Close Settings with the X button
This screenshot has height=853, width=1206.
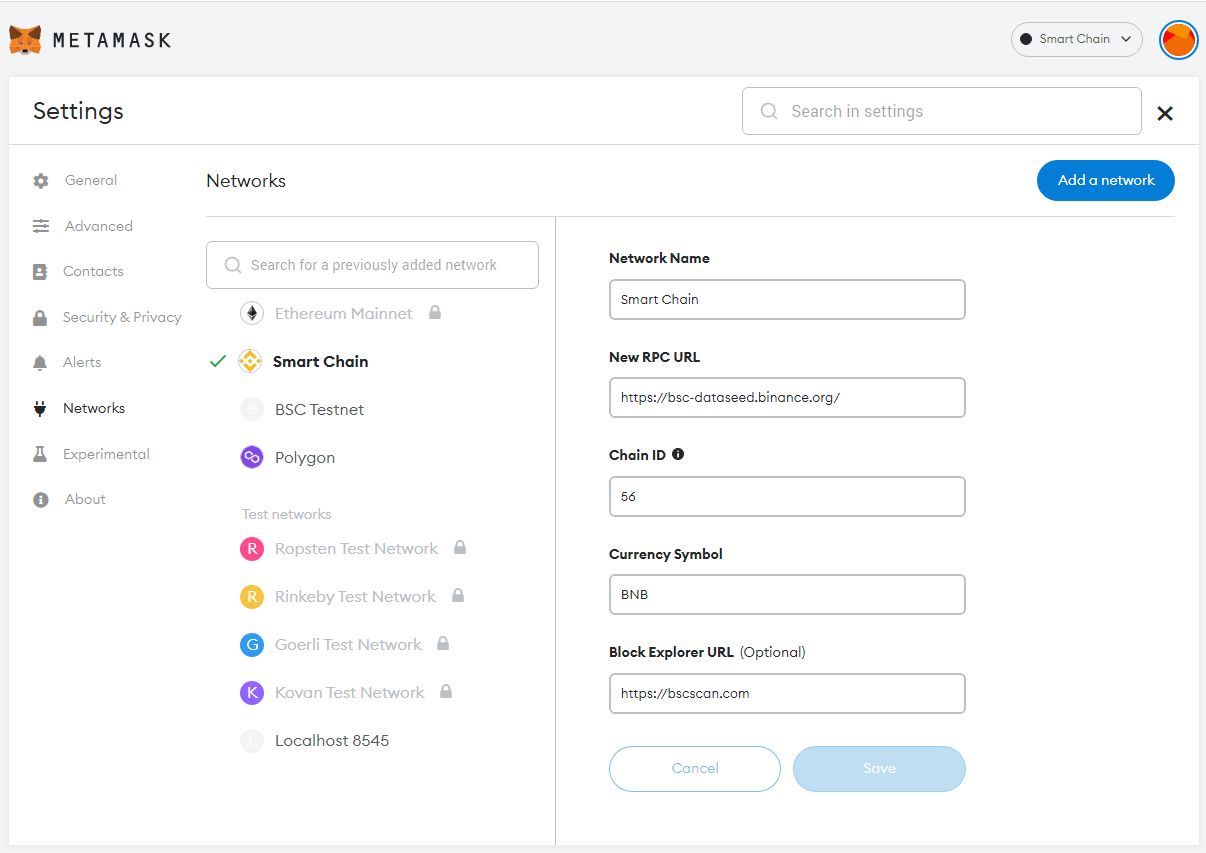(1165, 113)
